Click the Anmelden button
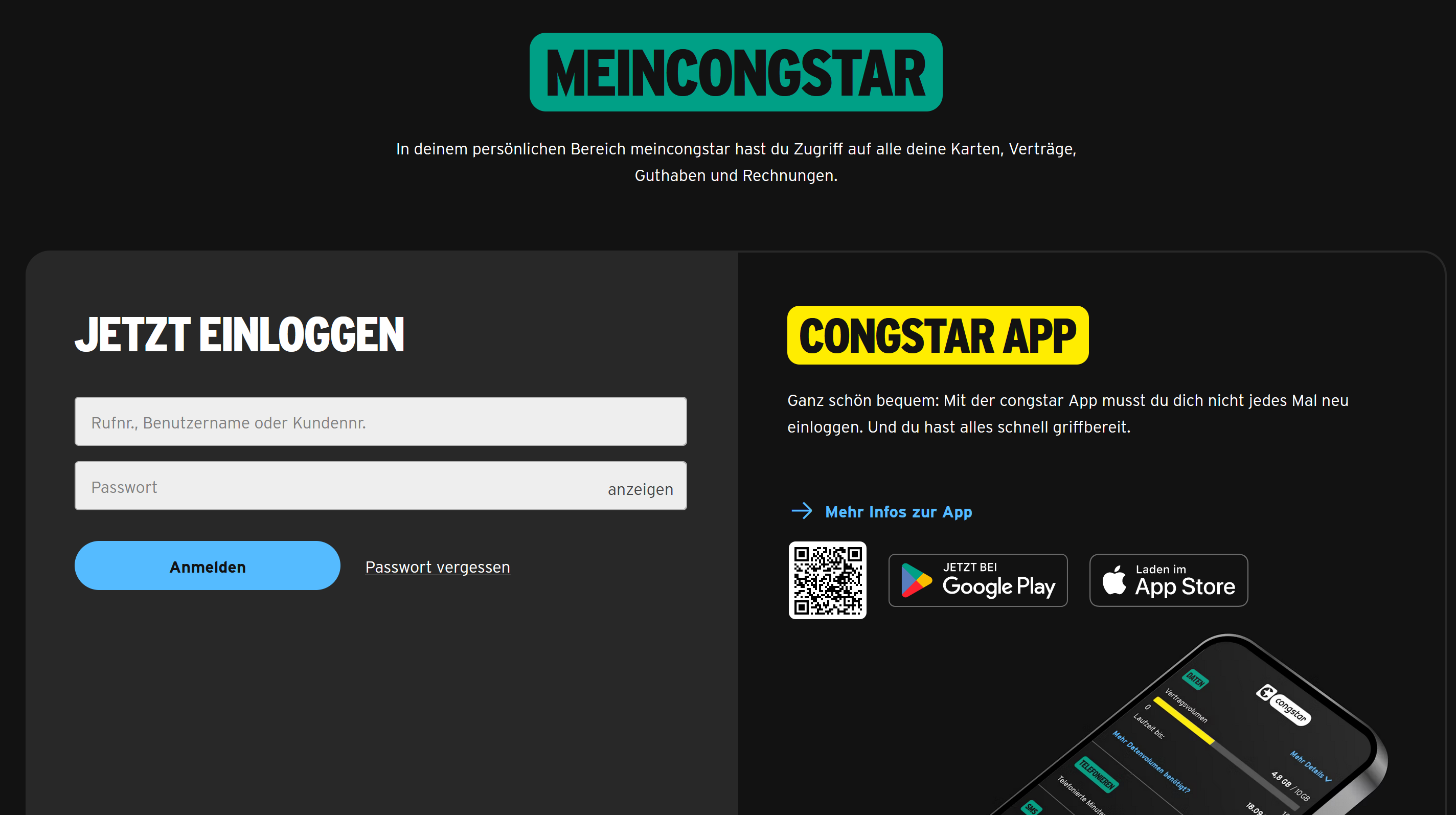Screen dimensions: 1456x815 [207, 566]
